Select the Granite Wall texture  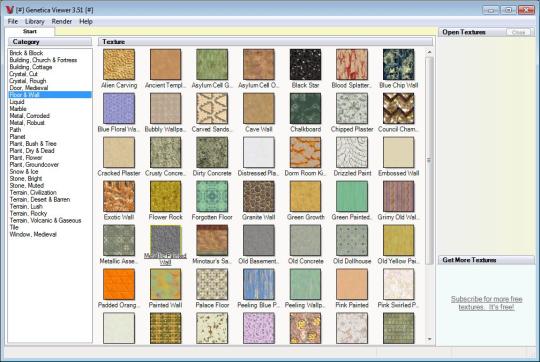259,196
